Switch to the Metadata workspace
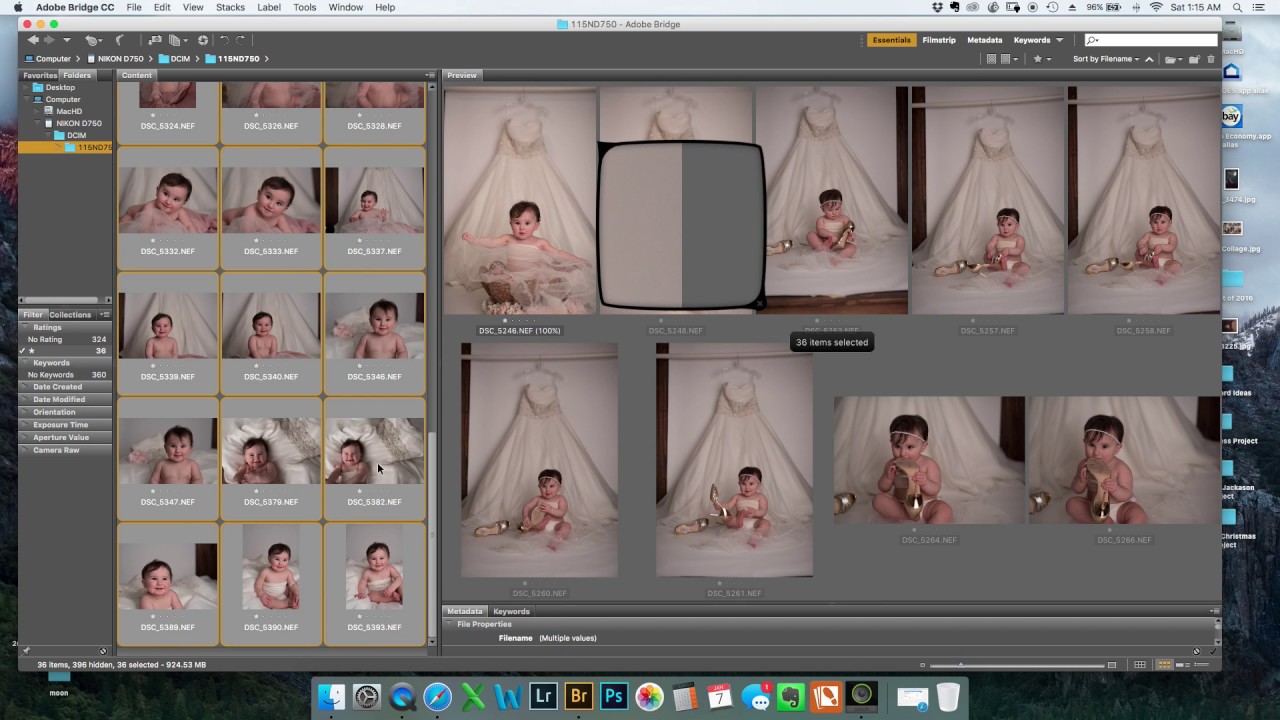Image resolution: width=1280 pixels, height=720 pixels. tap(984, 40)
